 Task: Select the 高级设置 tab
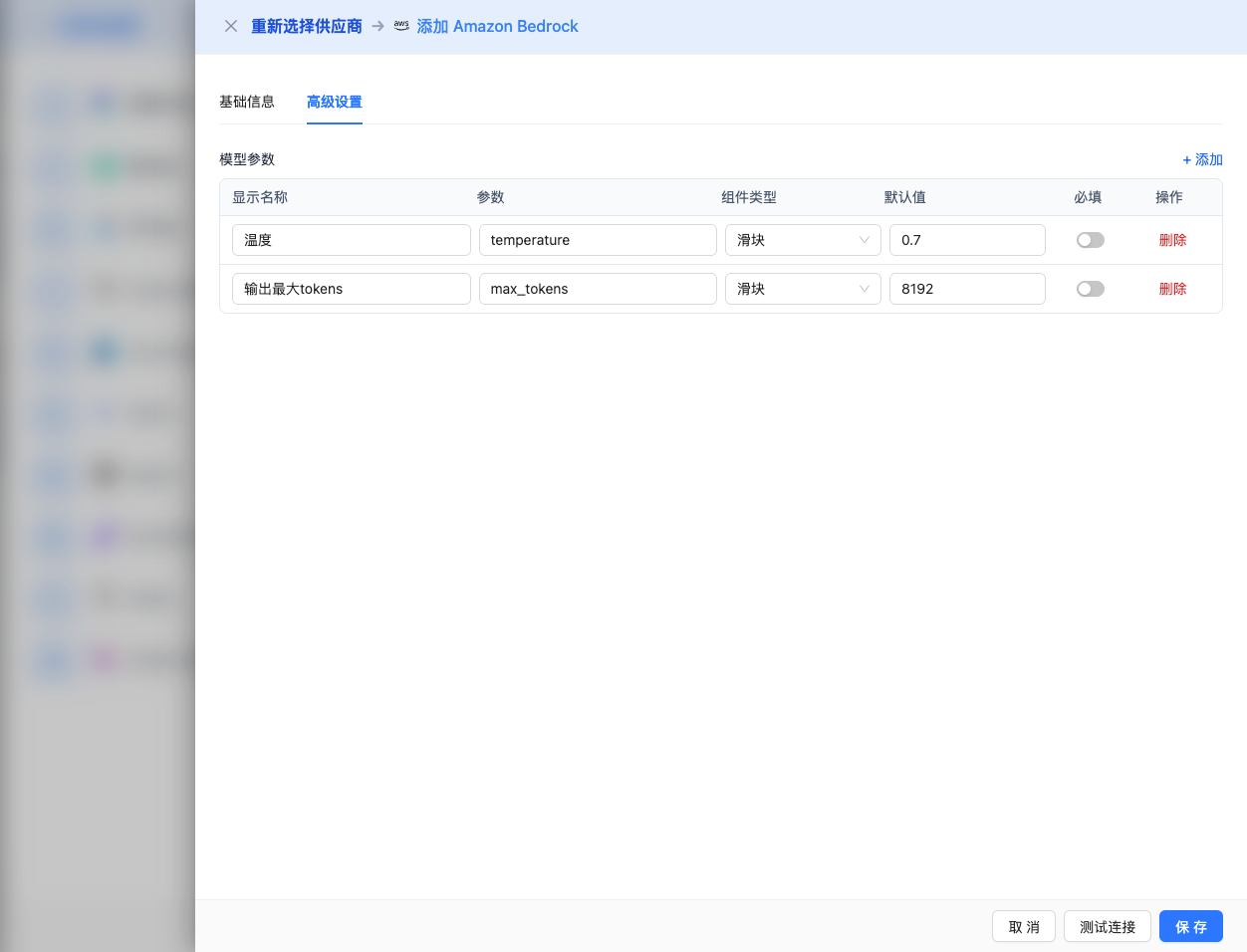point(334,102)
